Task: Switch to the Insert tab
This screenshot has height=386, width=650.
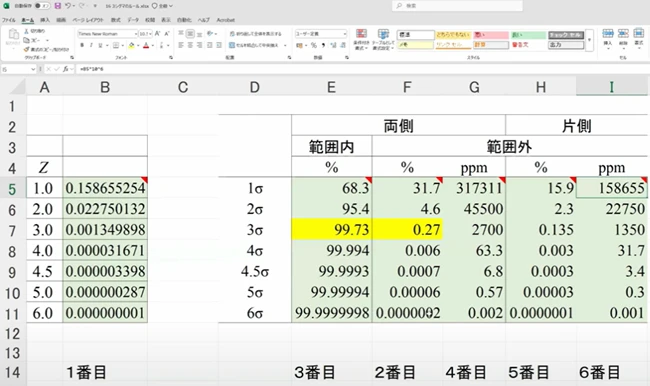Action: pos(45,20)
